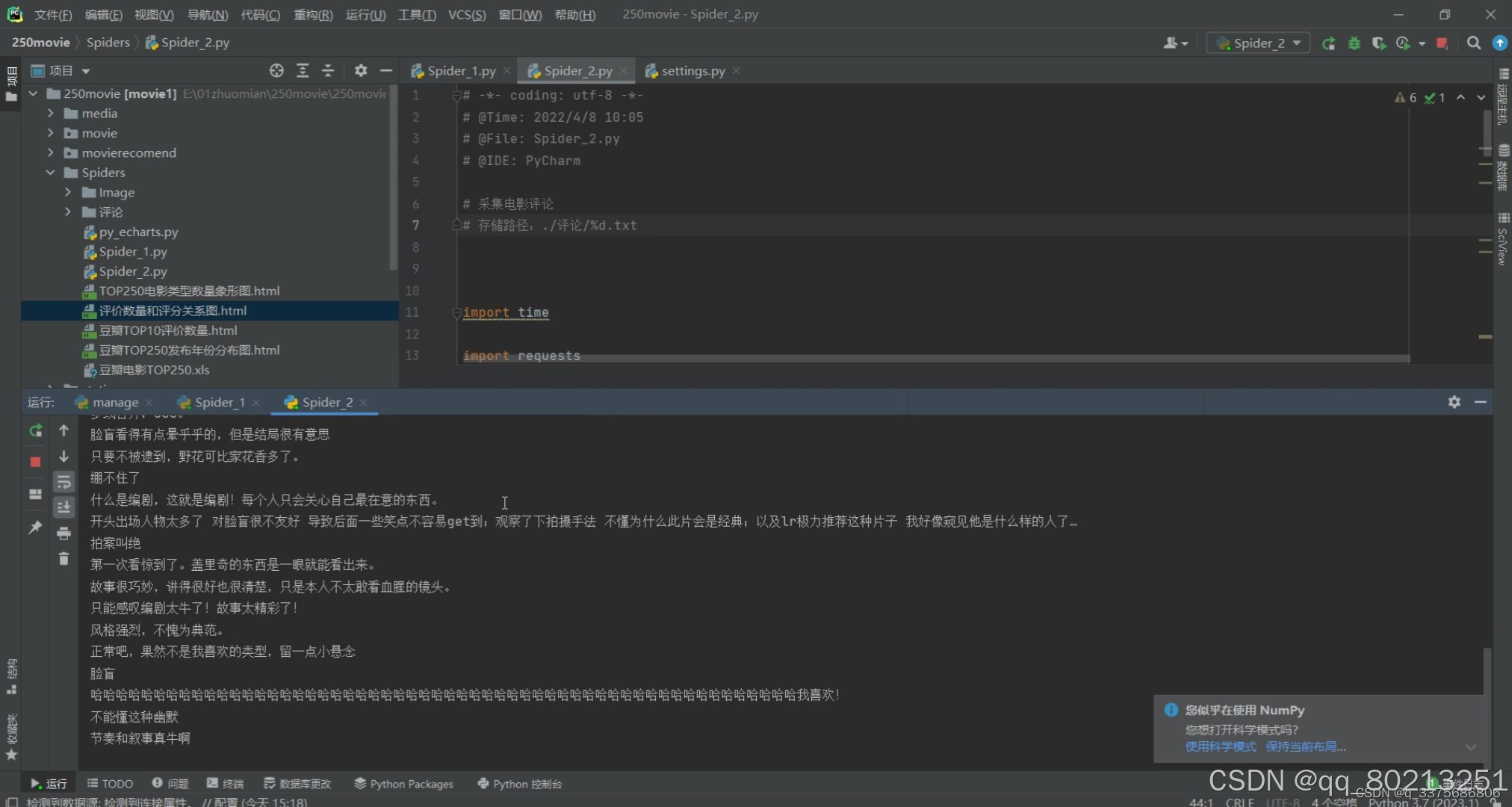1512x807 pixels.
Task: Clear console output with trash icon
Action: (x=63, y=559)
